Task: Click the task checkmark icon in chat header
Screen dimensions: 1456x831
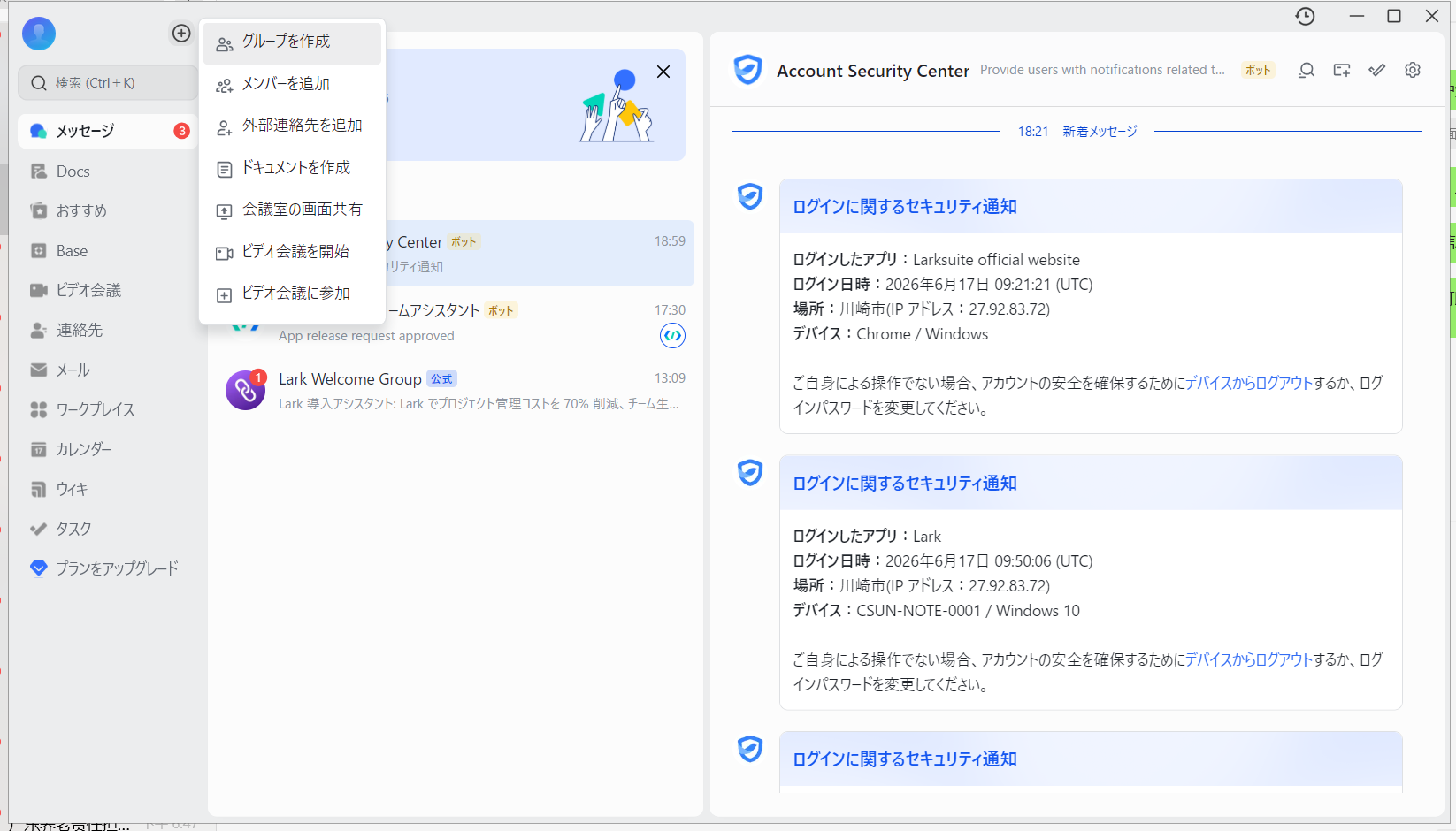Action: [1377, 70]
